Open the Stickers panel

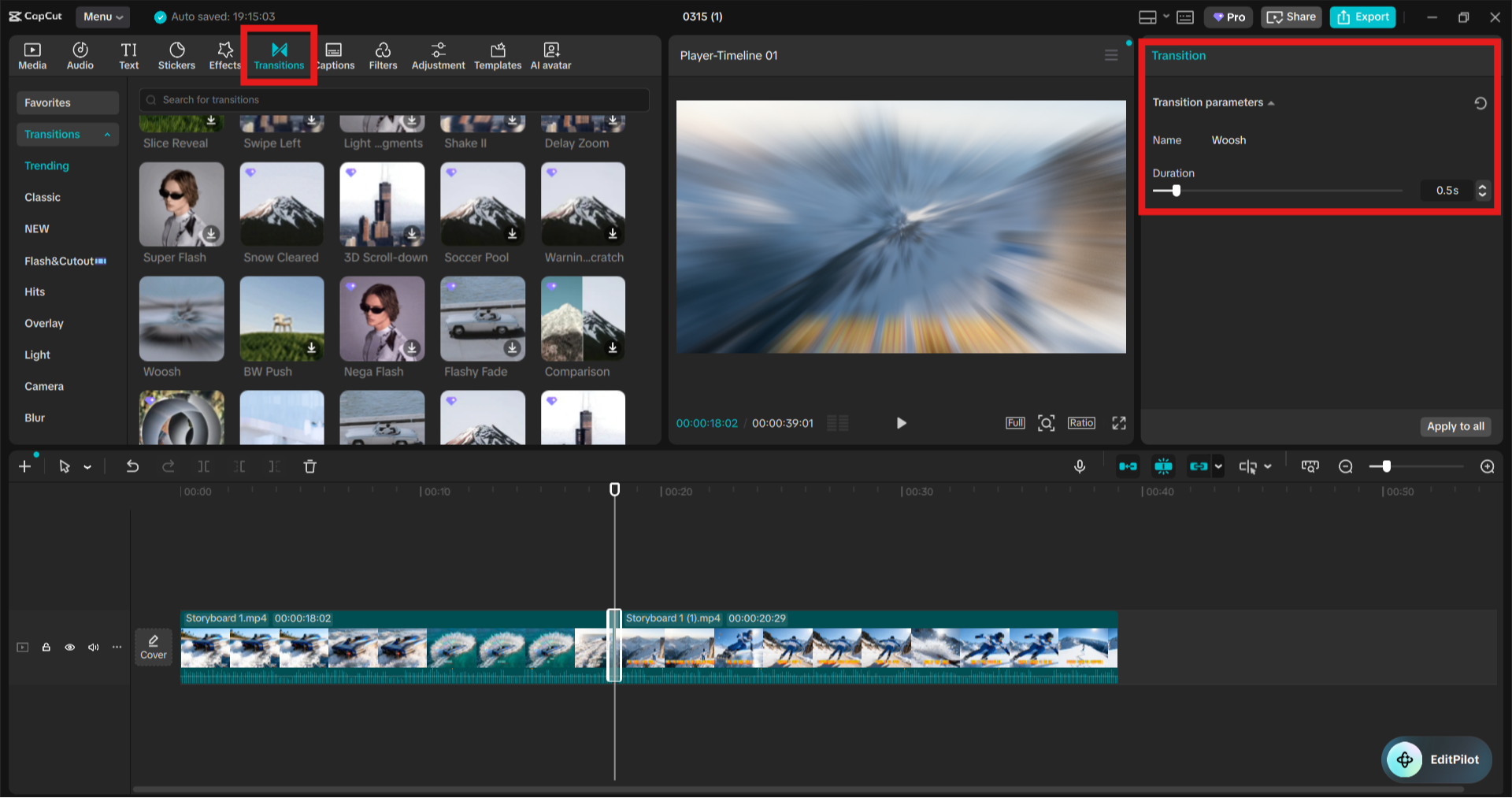pyautogui.click(x=176, y=55)
